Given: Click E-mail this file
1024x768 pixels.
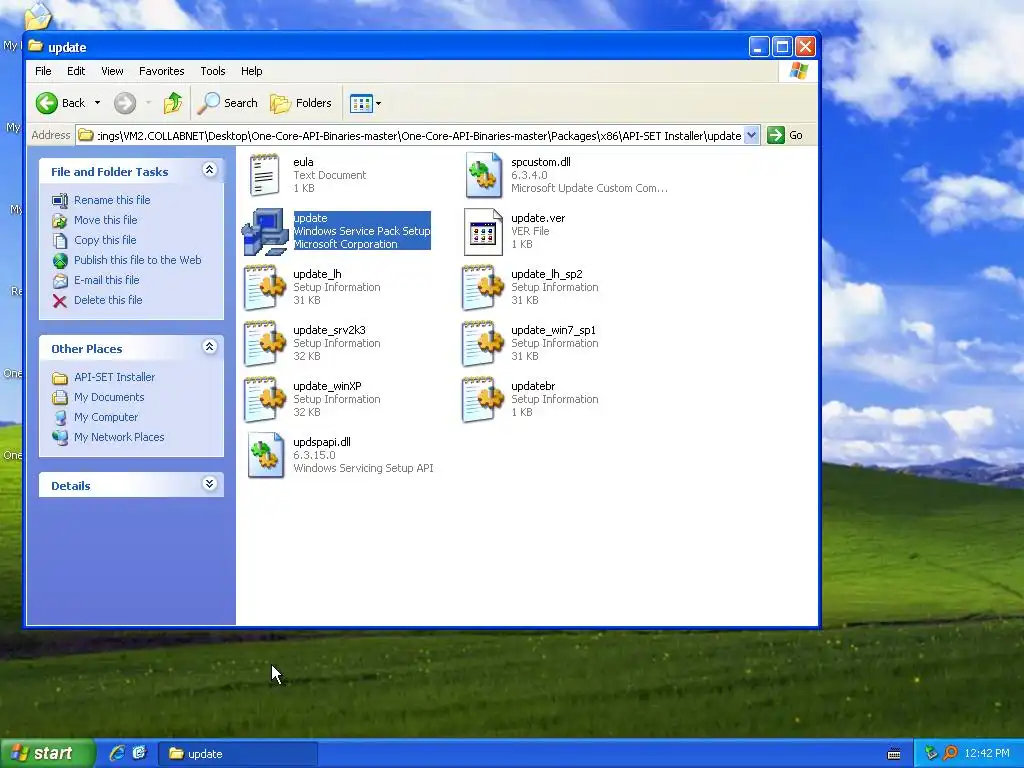Looking at the screenshot, I should [x=106, y=280].
